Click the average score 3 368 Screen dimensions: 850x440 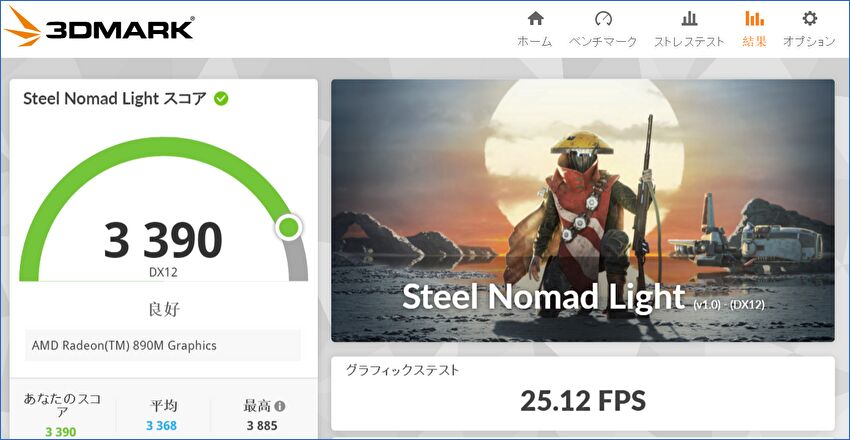162,426
